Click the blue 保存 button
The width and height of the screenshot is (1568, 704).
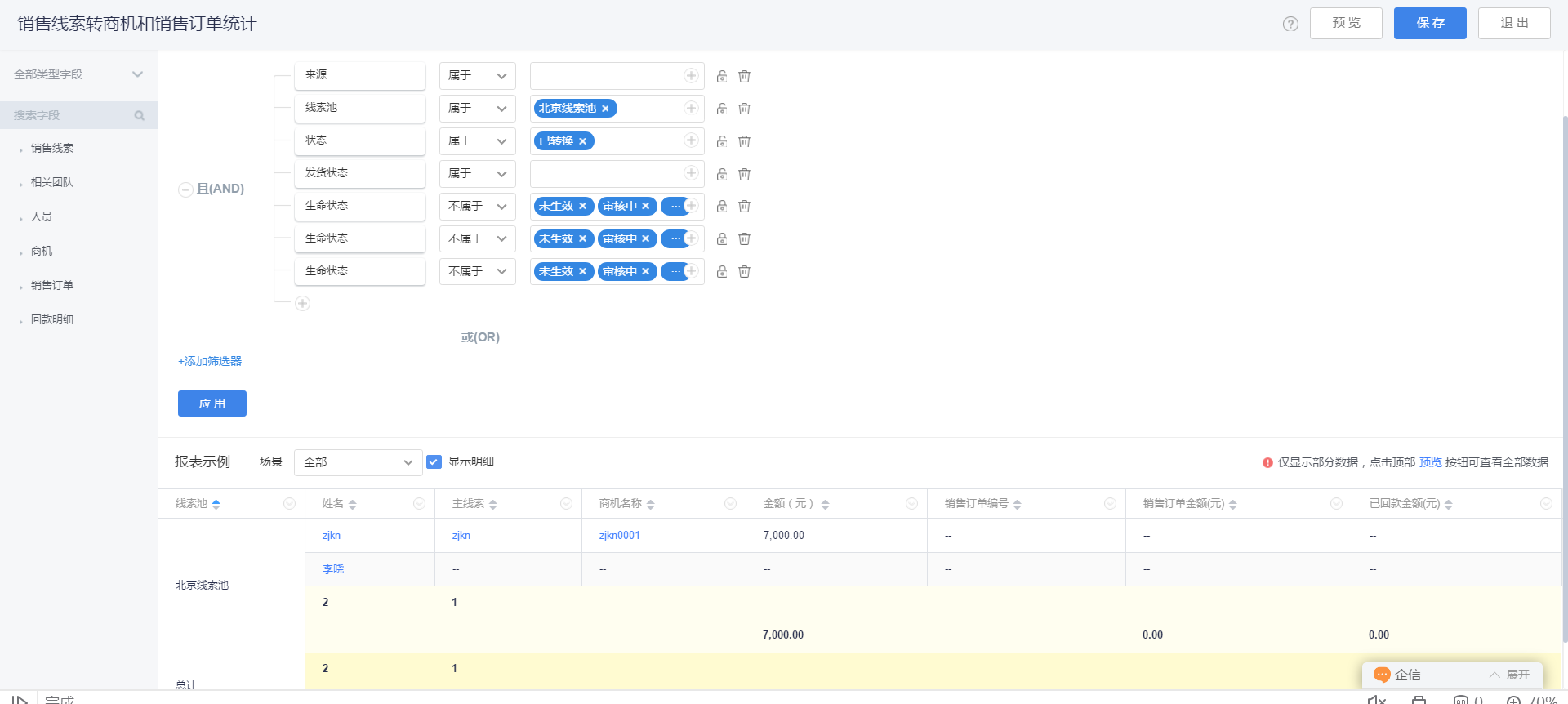click(x=1430, y=23)
